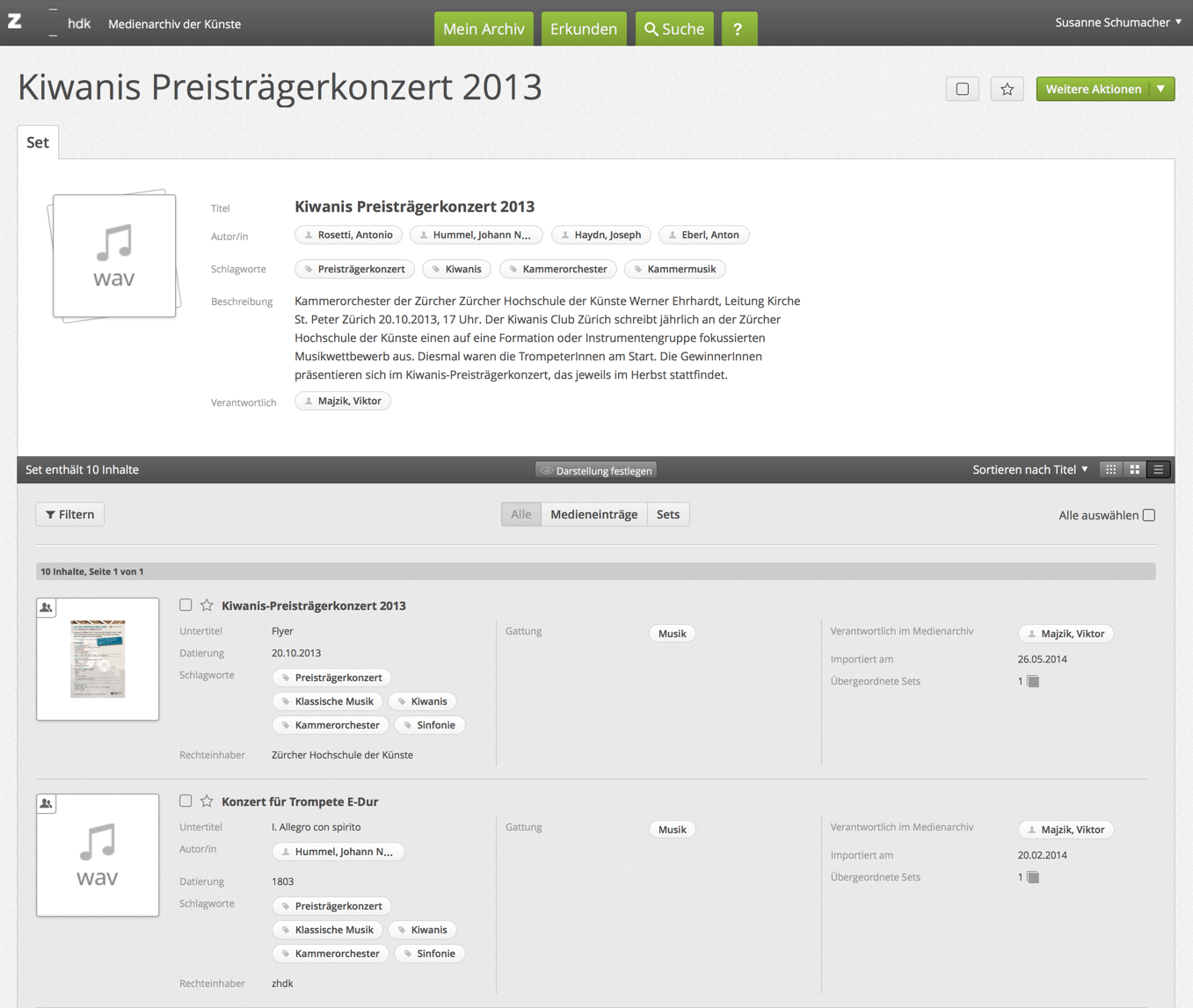Click parent sets icon for flyer entry
1193x1008 pixels.
tap(1033, 682)
